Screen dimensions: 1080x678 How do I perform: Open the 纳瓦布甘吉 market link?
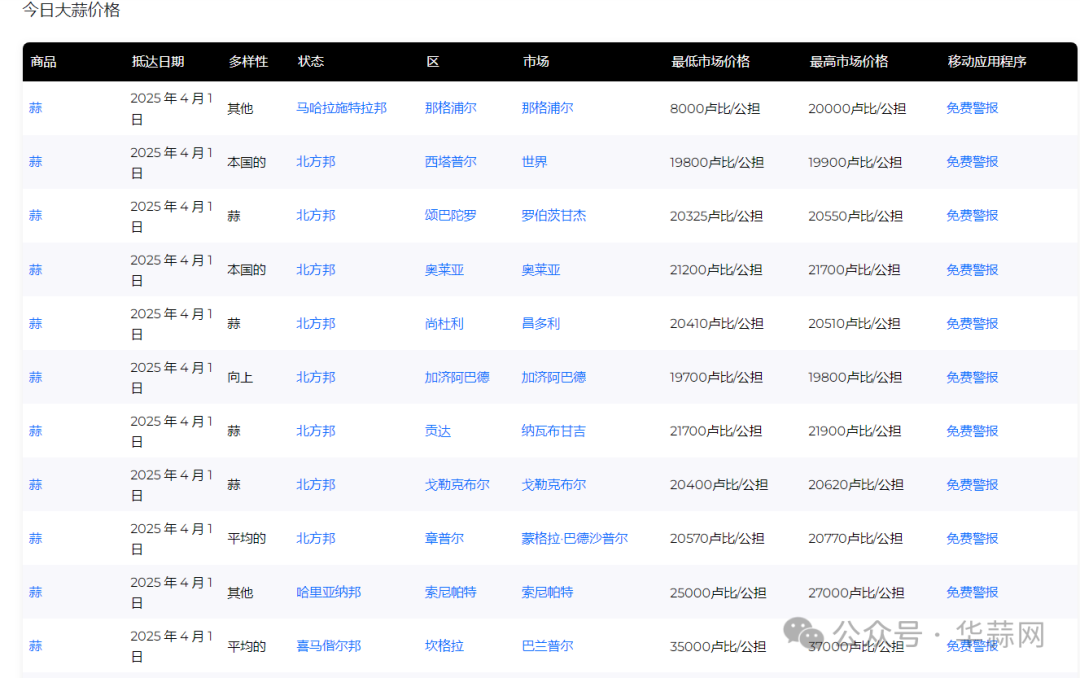pos(554,431)
